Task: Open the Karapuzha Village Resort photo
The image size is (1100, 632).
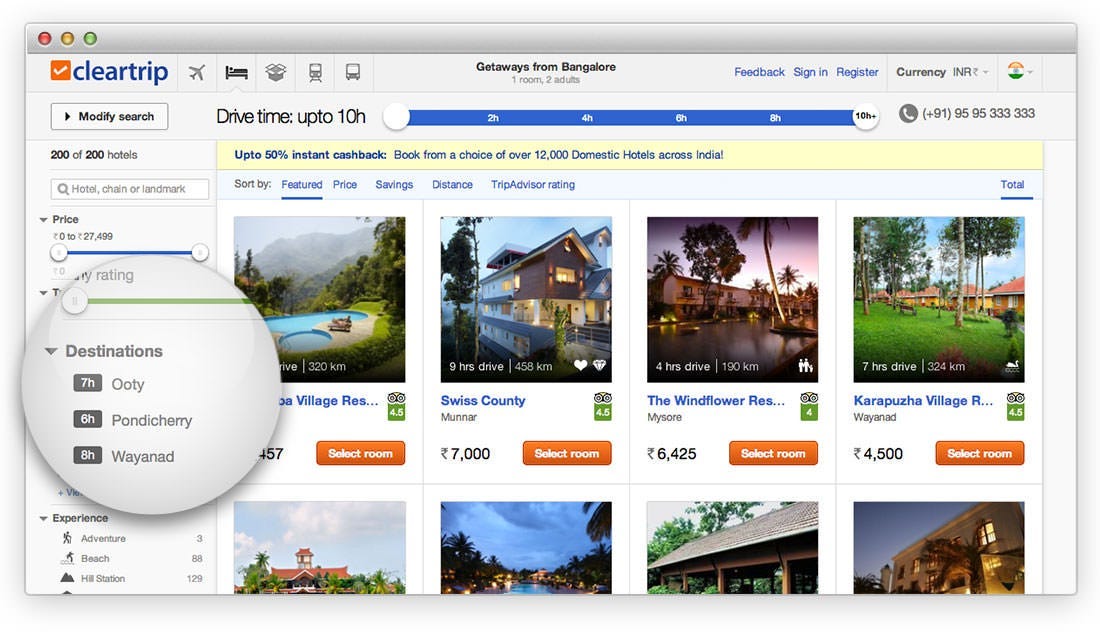Action: pyautogui.click(x=939, y=300)
